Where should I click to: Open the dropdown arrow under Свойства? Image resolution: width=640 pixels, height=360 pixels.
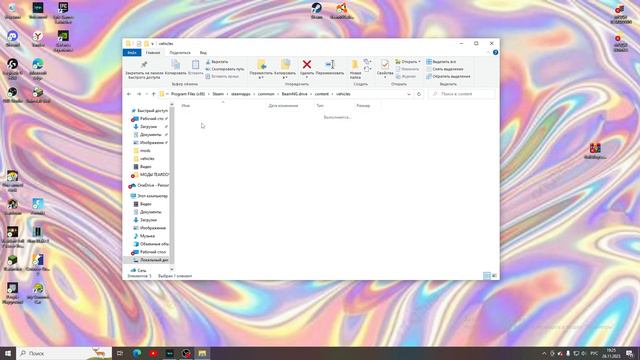(x=385, y=77)
